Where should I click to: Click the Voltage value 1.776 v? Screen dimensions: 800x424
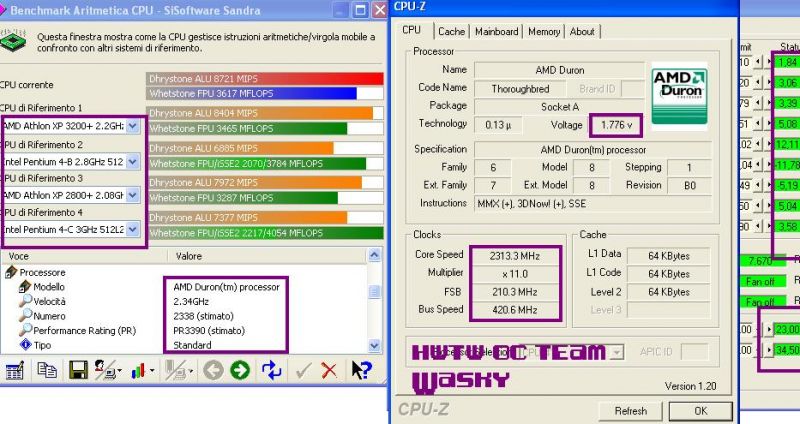(x=616, y=125)
